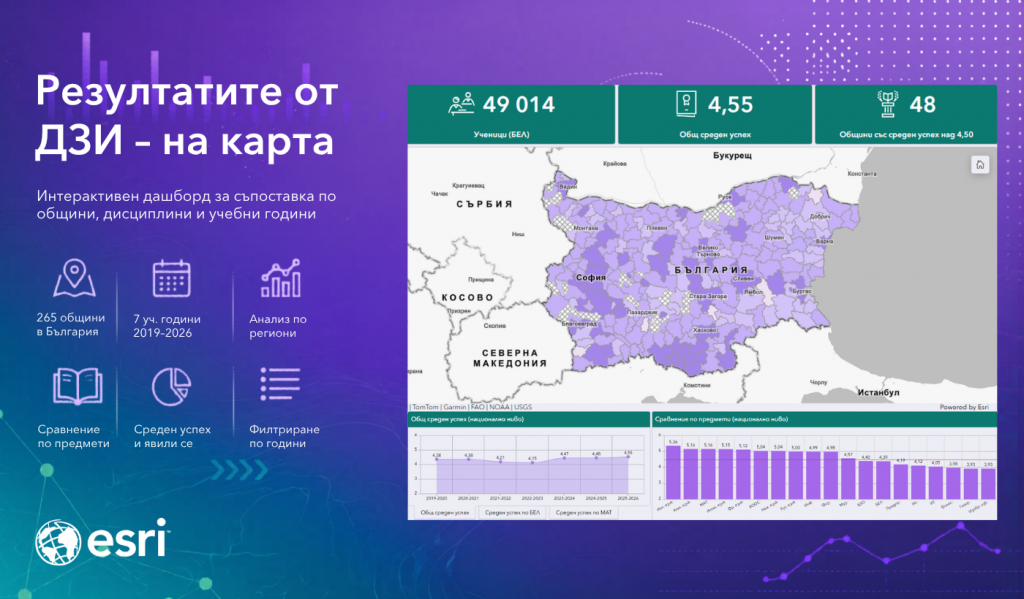
Task: Click the Добрич label on the map
Action: [x=820, y=216]
